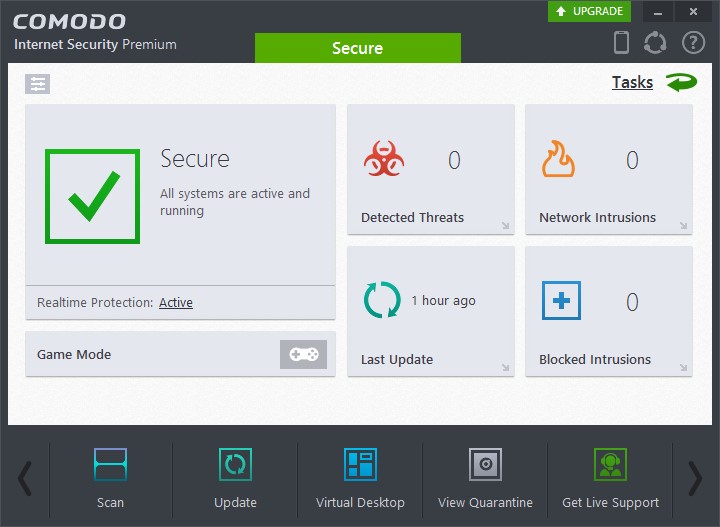Click the COMODO logo

[x=69, y=21]
